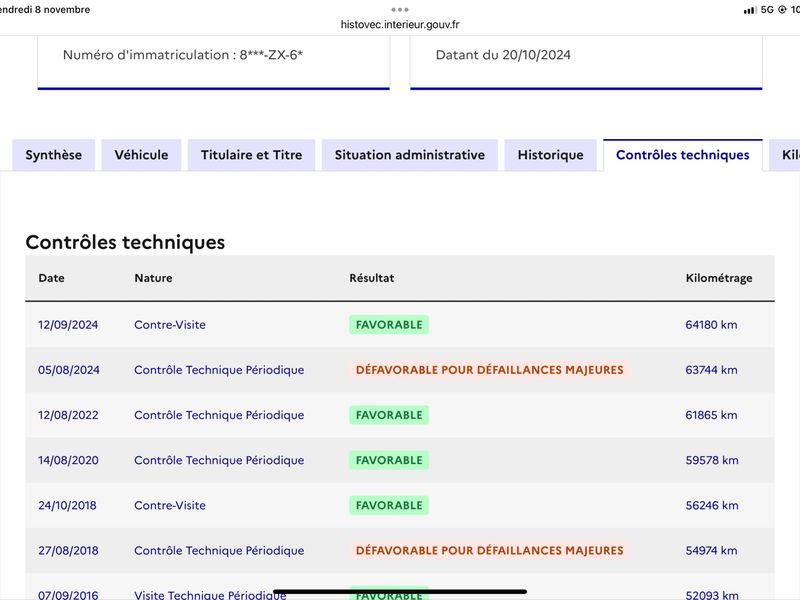Click the DÉFAVORABLE badge for 05/08/2024
This screenshot has height=600, width=800.
[489, 370]
